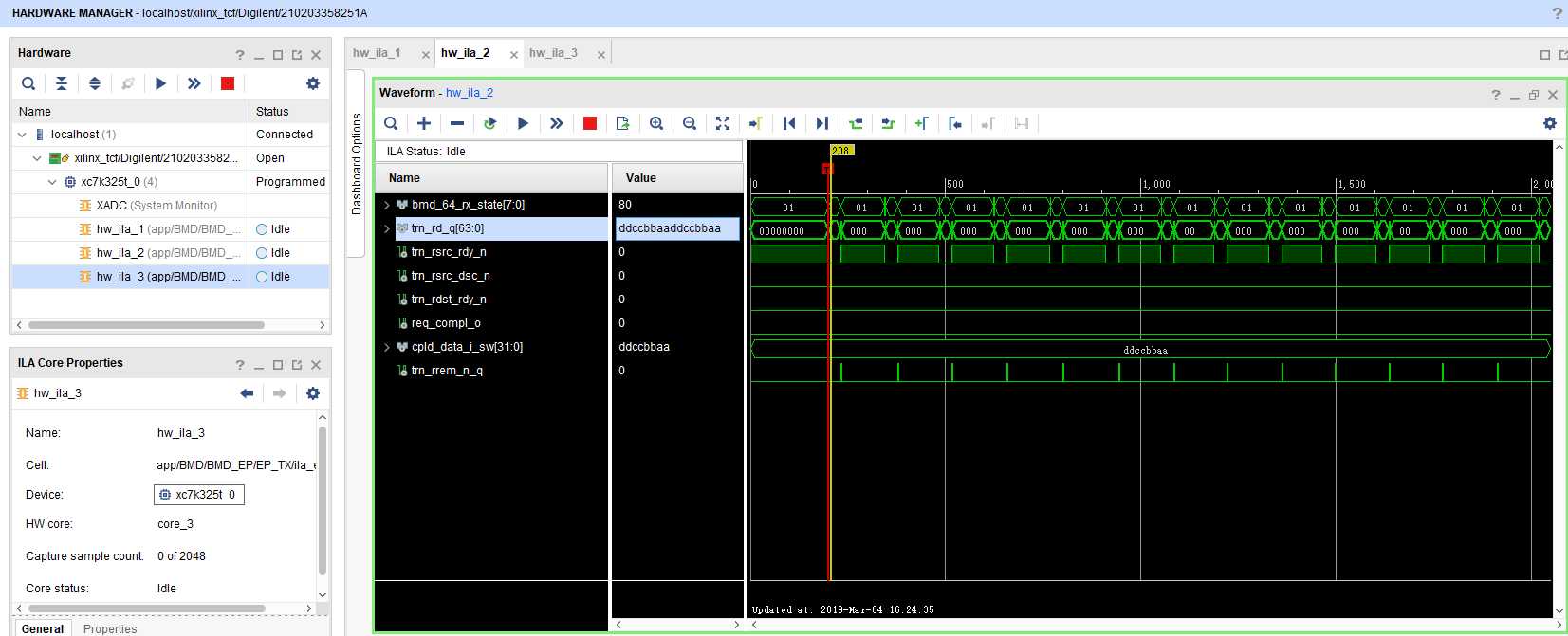The image size is (1568, 636).
Task: Collapse all items in Hardware panel
Action: pyautogui.click(x=62, y=83)
